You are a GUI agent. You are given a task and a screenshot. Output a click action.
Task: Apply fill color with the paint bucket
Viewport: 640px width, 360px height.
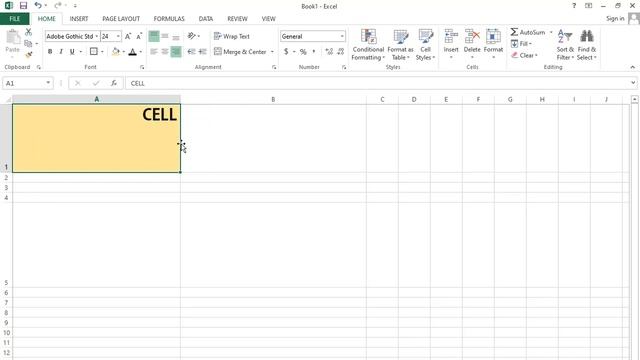(x=116, y=51)
